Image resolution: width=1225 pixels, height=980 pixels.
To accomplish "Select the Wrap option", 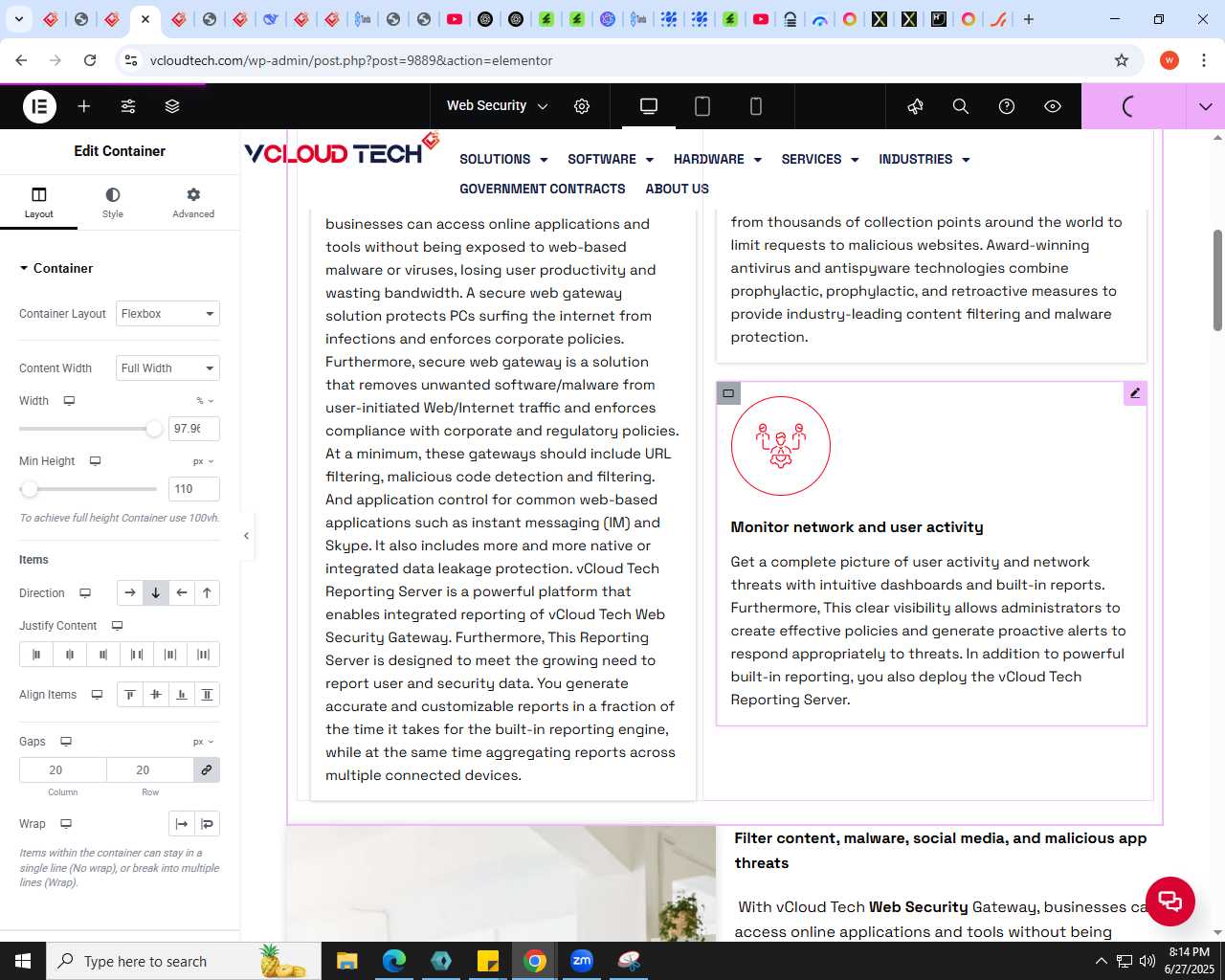I will coord(208,824).
